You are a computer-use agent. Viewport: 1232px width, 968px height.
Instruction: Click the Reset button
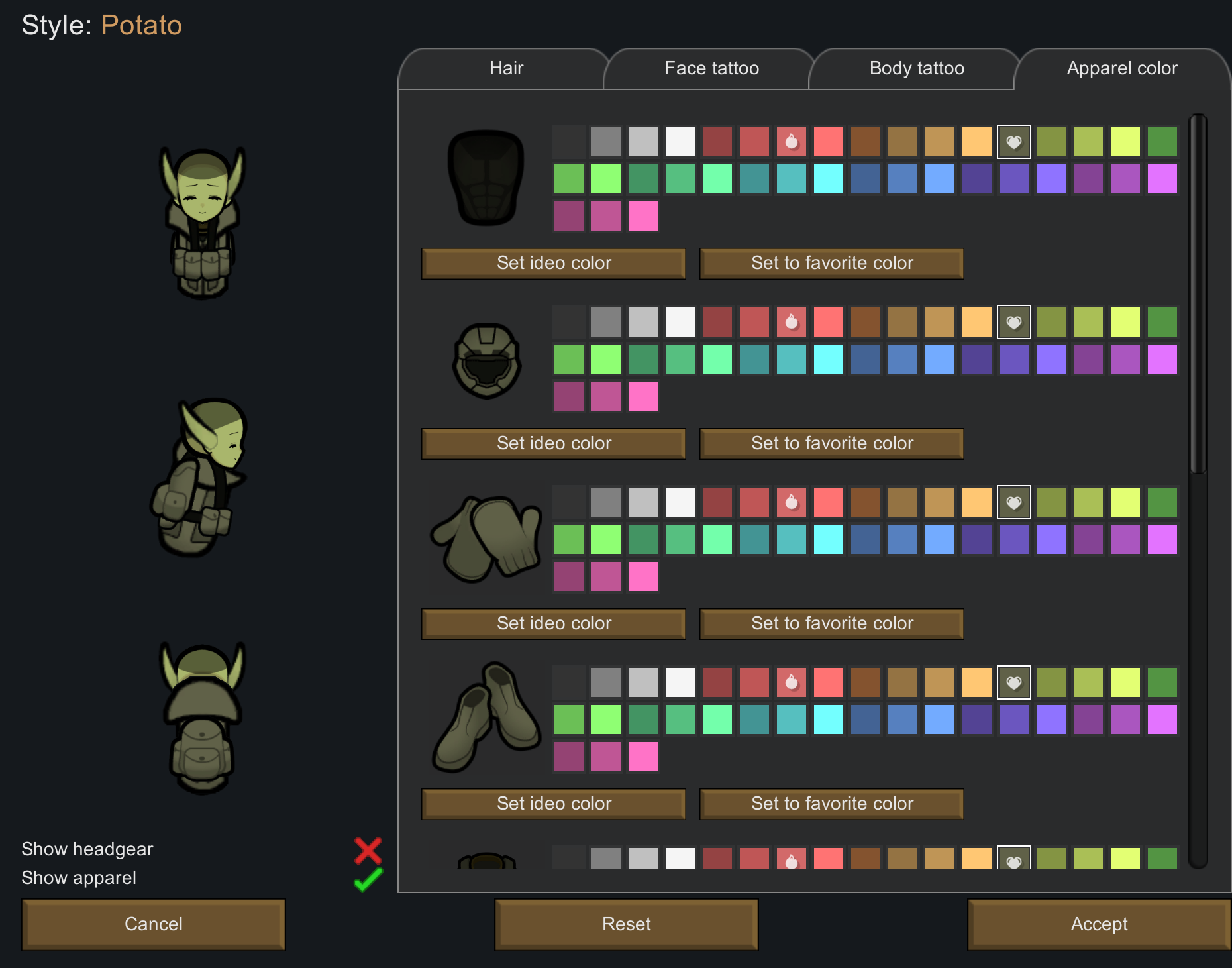pyautogui.click(x=627, y=924)
